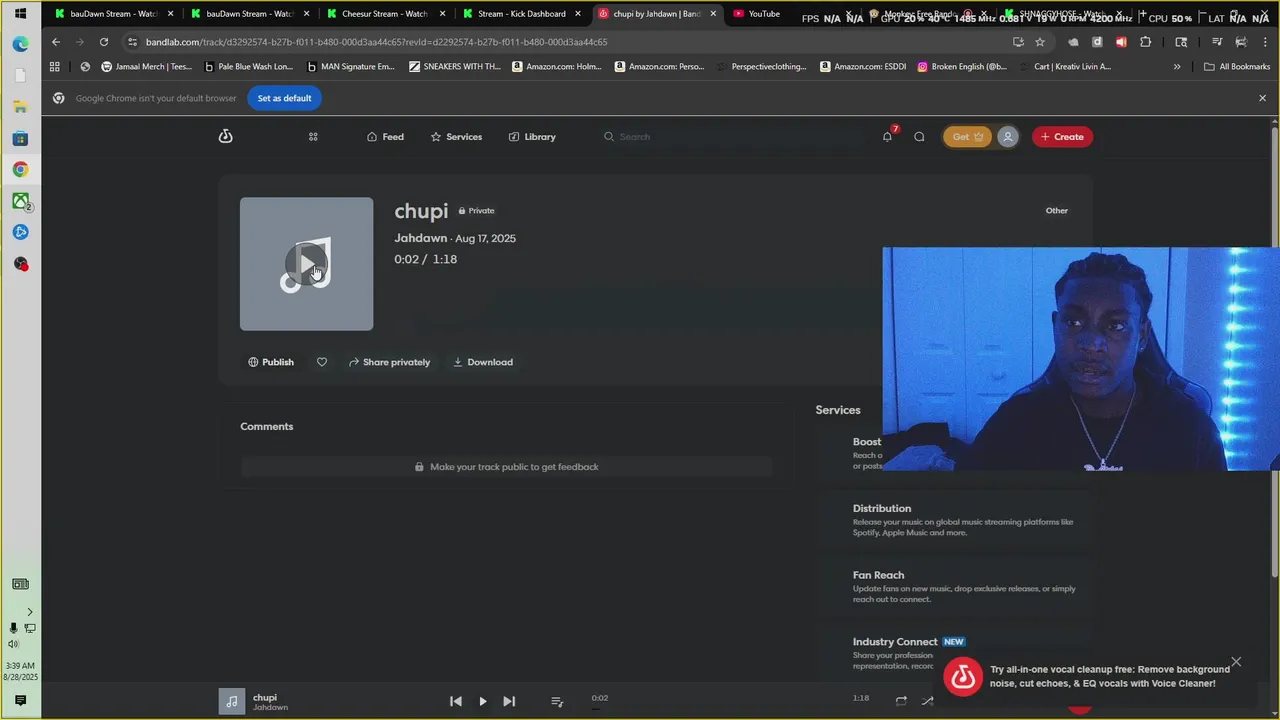Open the Services navigation item
This screenshot has height=720, width=1280.
pyautogui.click(x=456, y=137)
